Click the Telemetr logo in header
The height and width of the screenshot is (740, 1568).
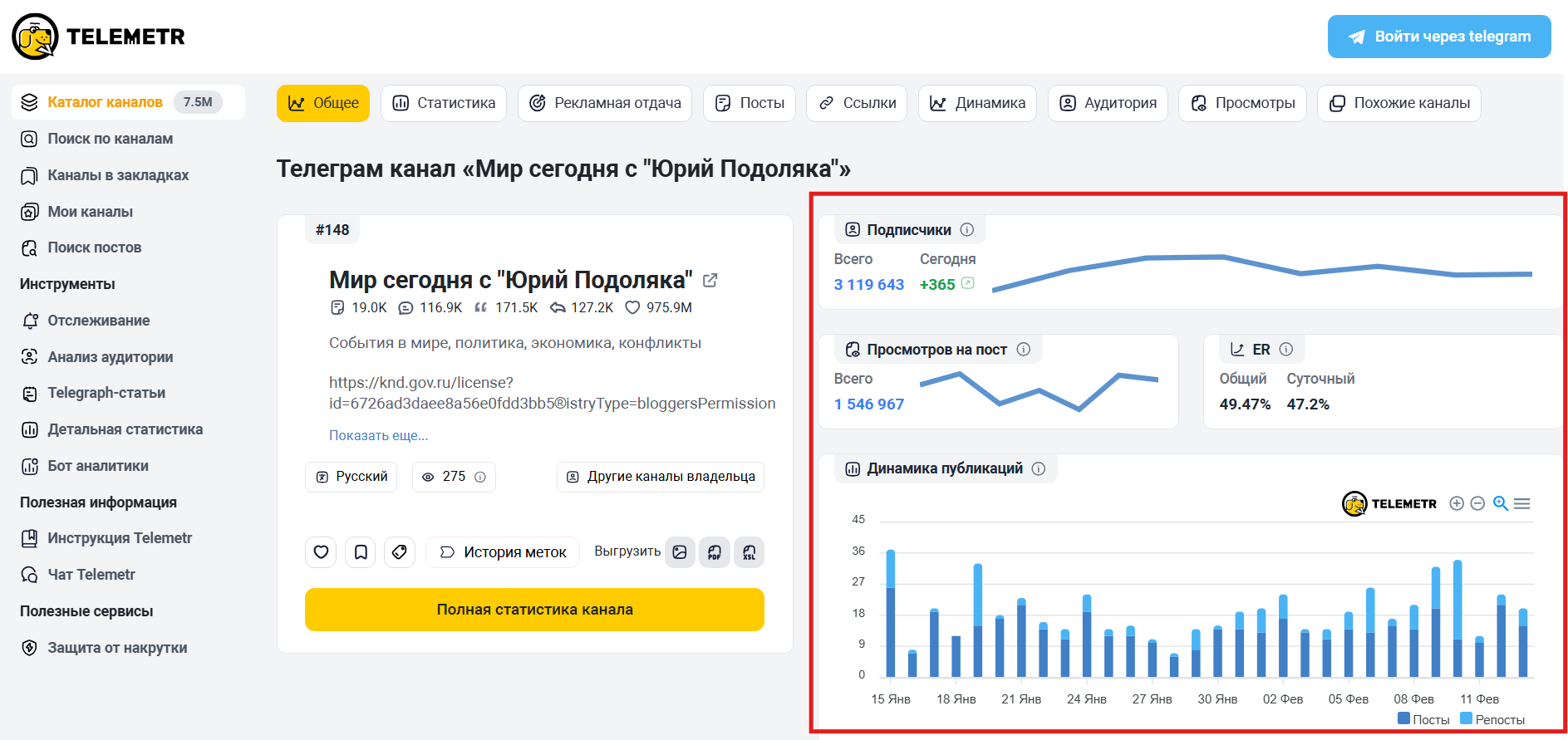coord(99,37)
